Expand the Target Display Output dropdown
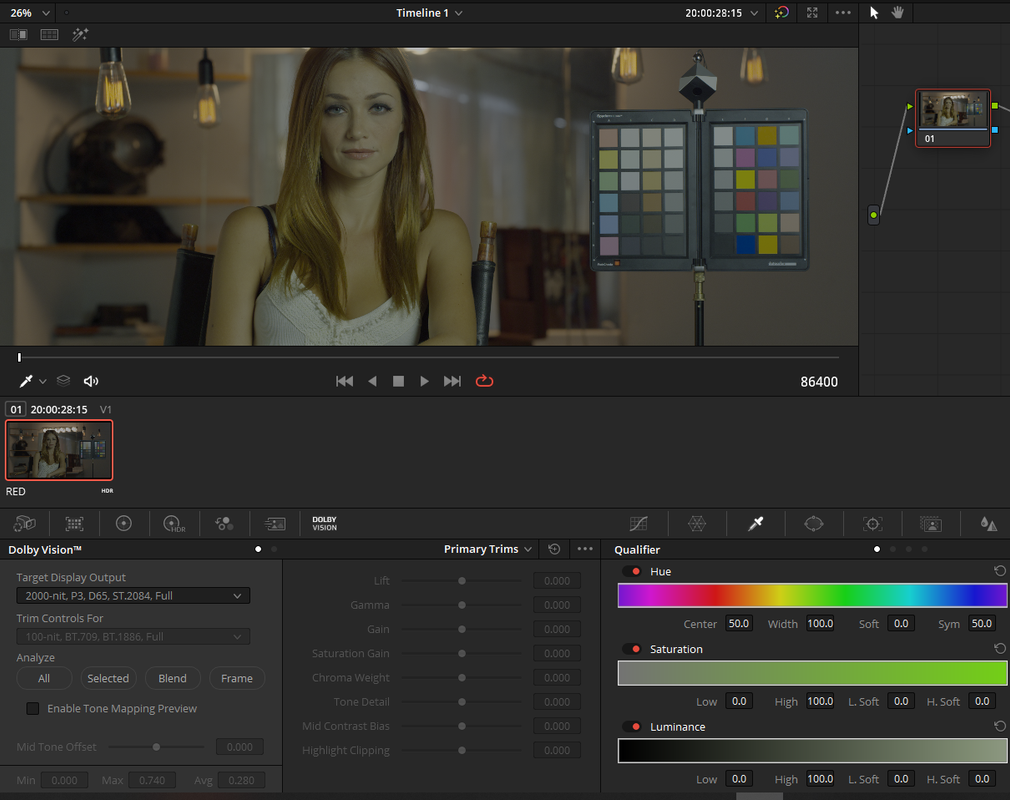This screenshot has height=800, width=1010. (x=133, y=596)
